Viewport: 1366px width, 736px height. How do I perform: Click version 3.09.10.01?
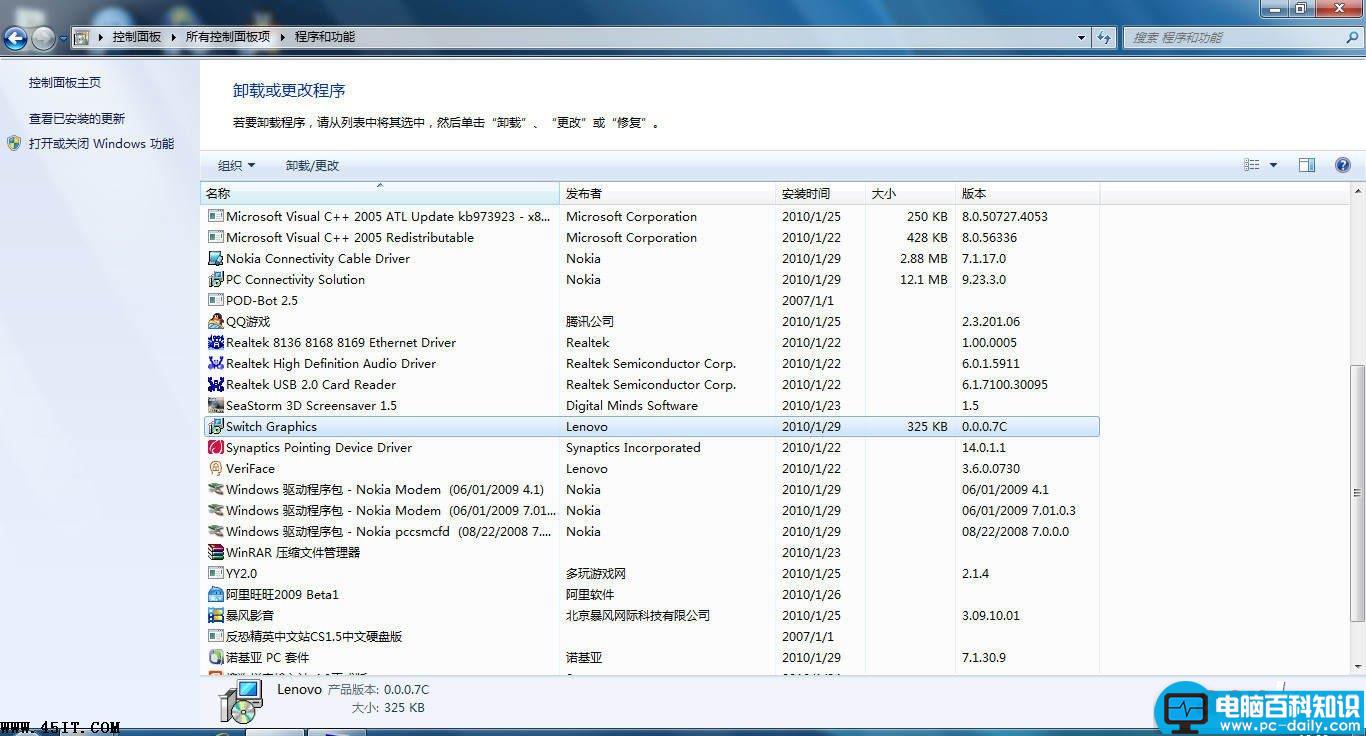pos(991,615)
